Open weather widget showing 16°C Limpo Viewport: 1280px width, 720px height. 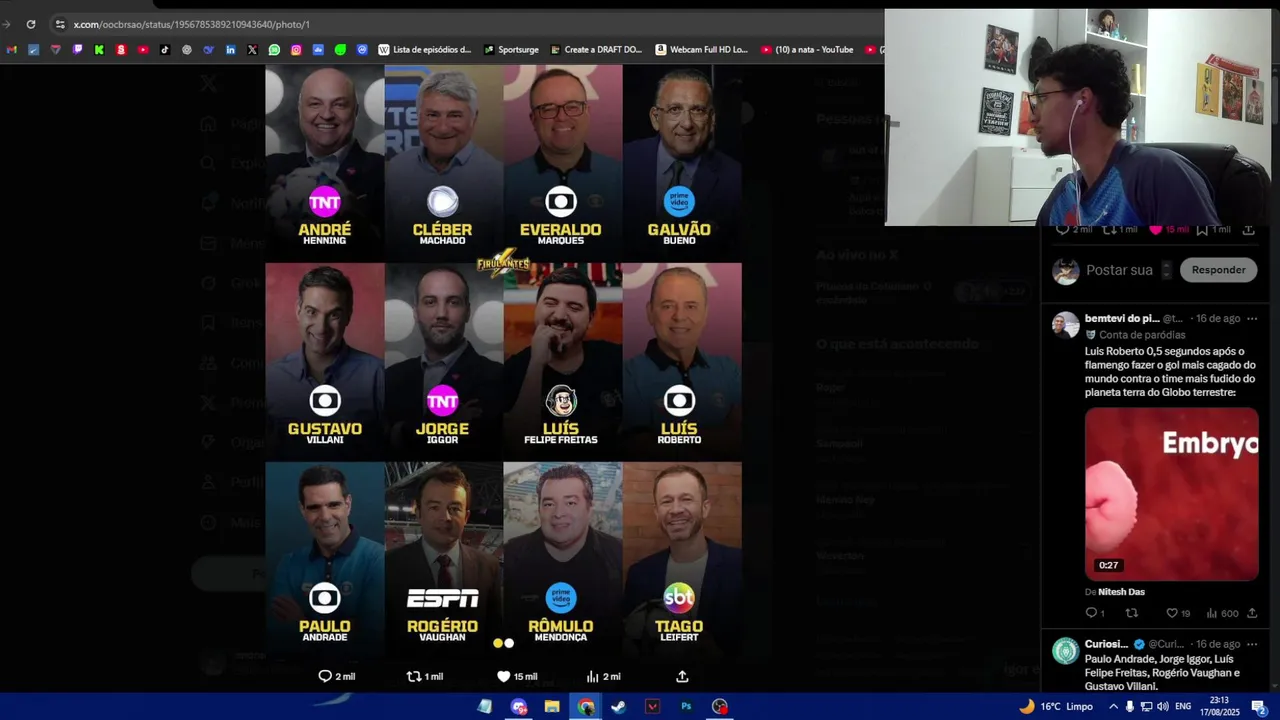point(1056,706)
